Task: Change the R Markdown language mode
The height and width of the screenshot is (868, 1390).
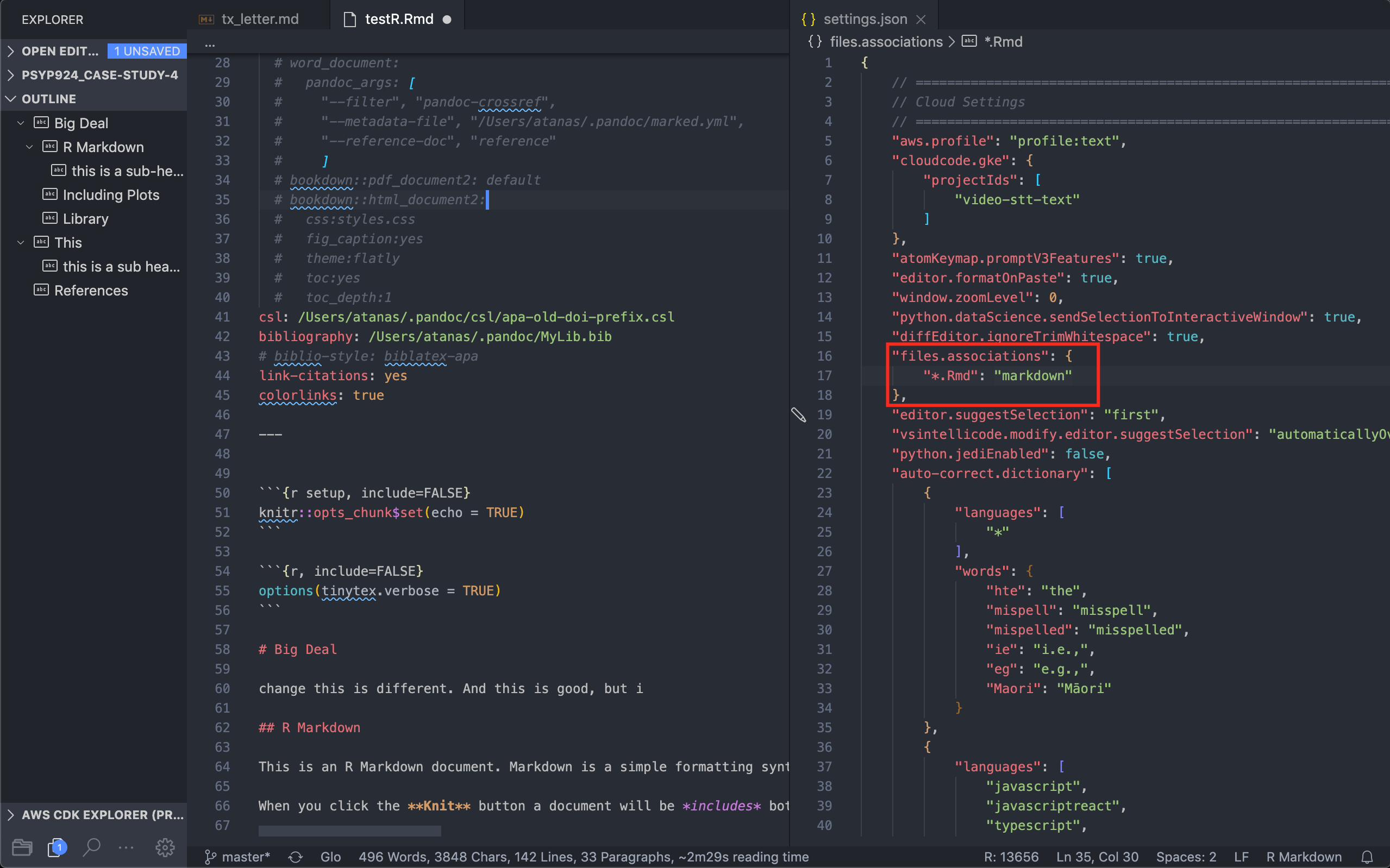Action: click(x=1303, y=857)
